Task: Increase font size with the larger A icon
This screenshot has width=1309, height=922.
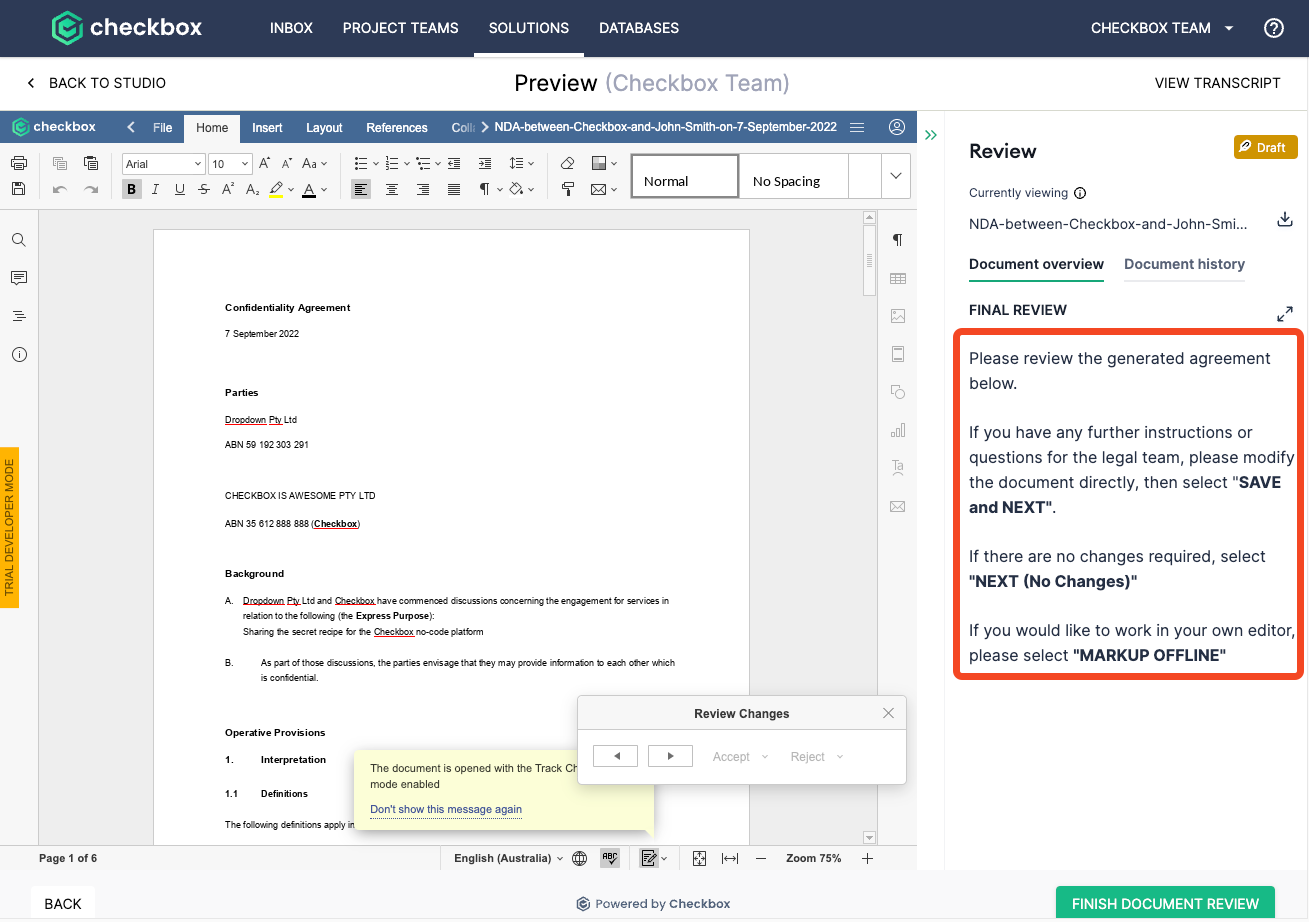Action: pyautogui.click(x=265, y=163)
